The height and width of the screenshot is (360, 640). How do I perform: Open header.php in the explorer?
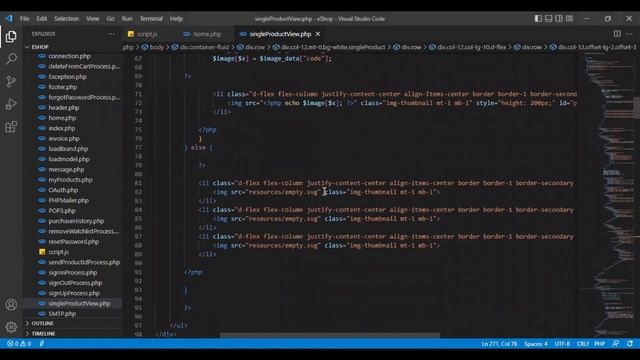(64, 108)
